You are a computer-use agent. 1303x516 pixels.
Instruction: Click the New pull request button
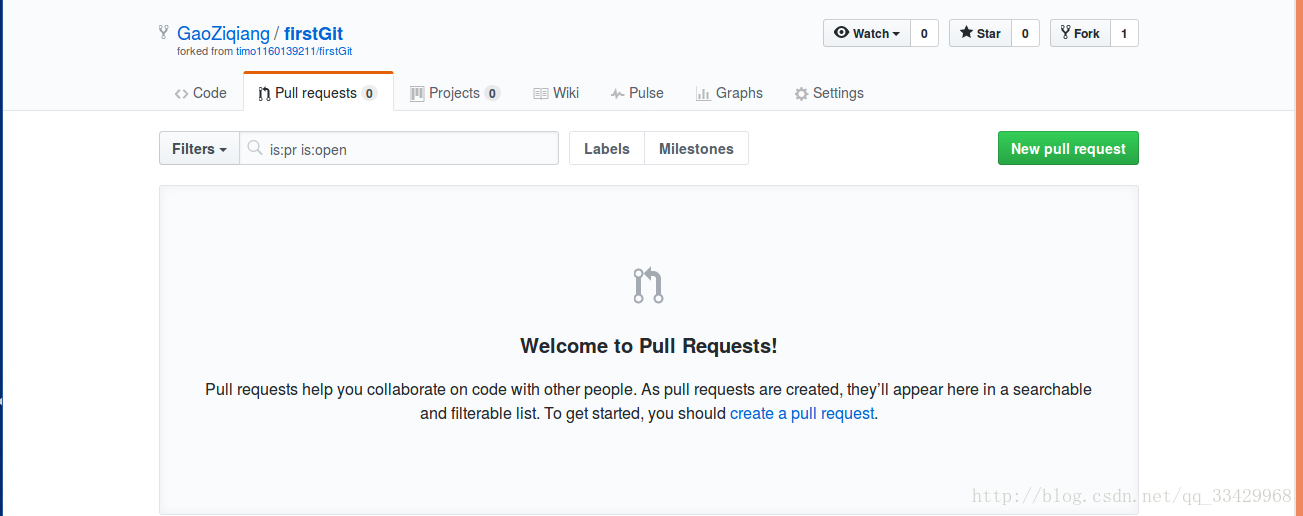pyautogui.click(x=1068, y=148)
